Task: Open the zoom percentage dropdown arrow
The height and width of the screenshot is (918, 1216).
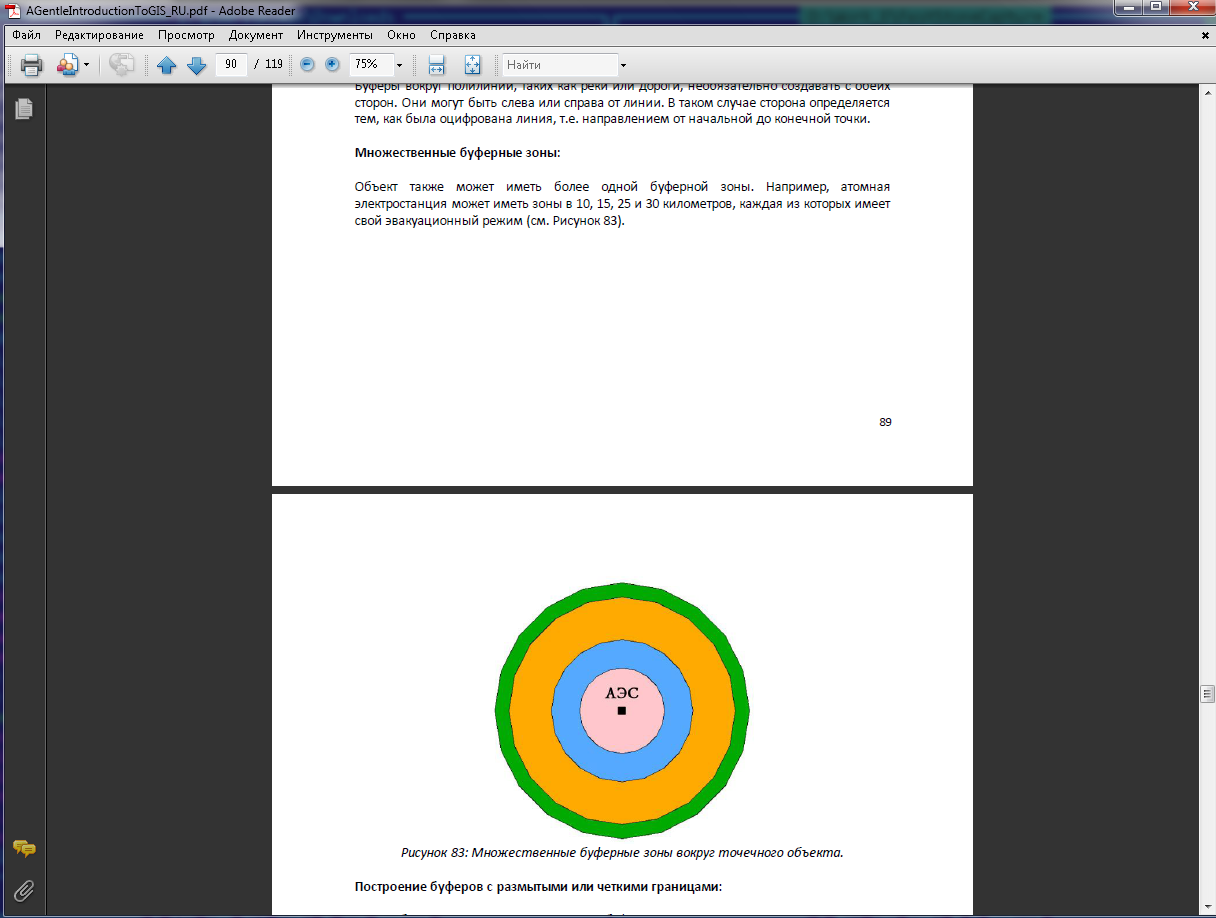Action: tap(399, 65)
